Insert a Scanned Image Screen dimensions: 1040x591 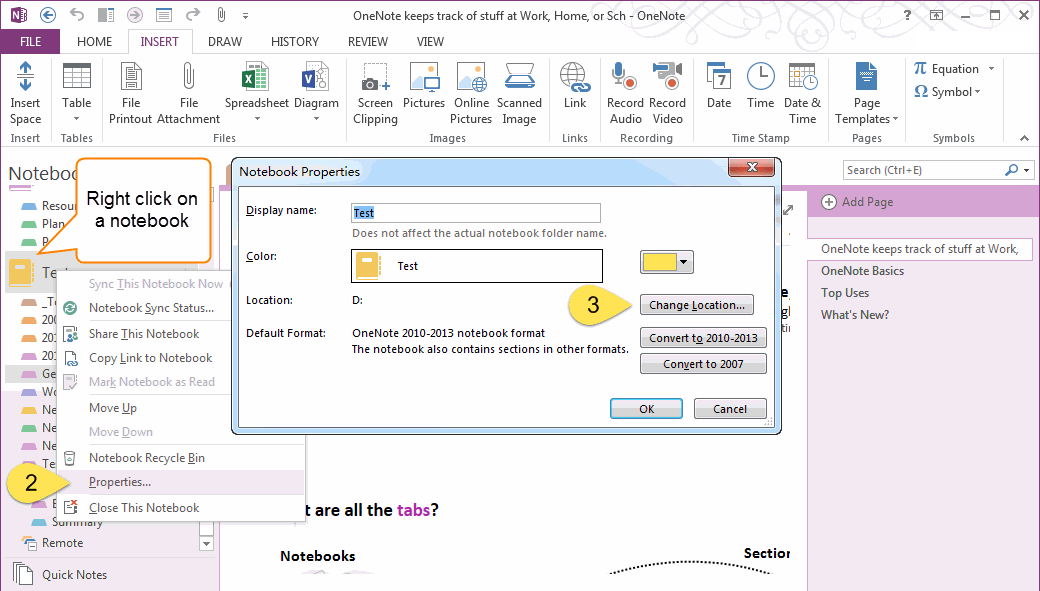[519, 93]
